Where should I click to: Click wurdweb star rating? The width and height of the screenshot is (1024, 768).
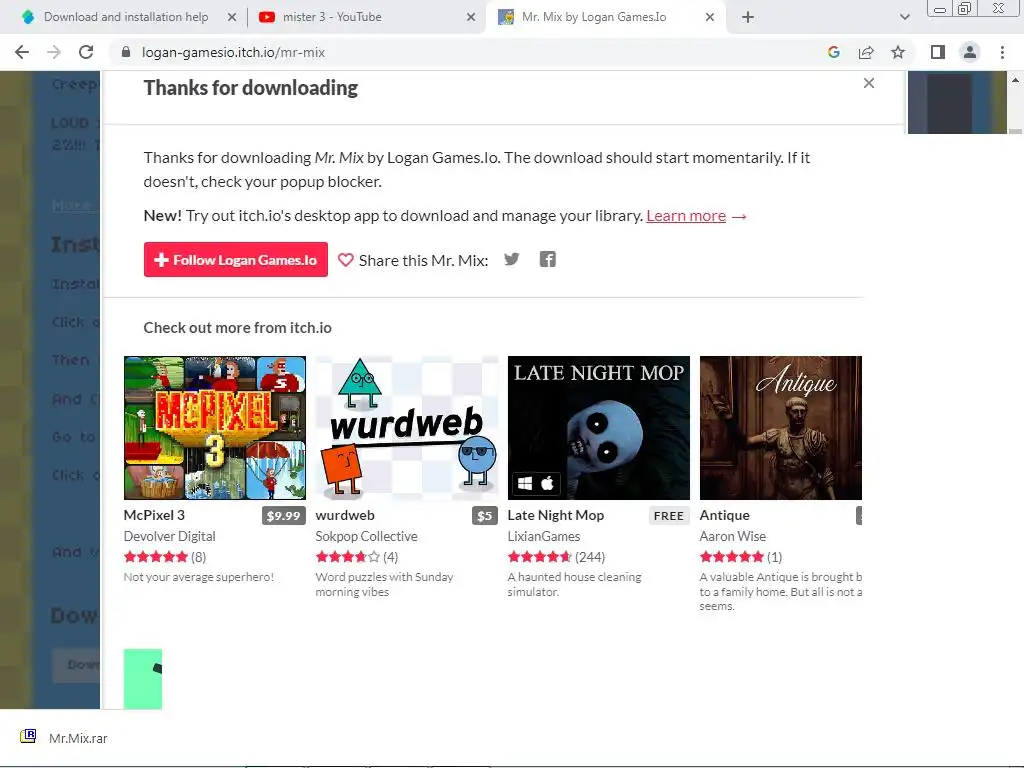[347, 557]
